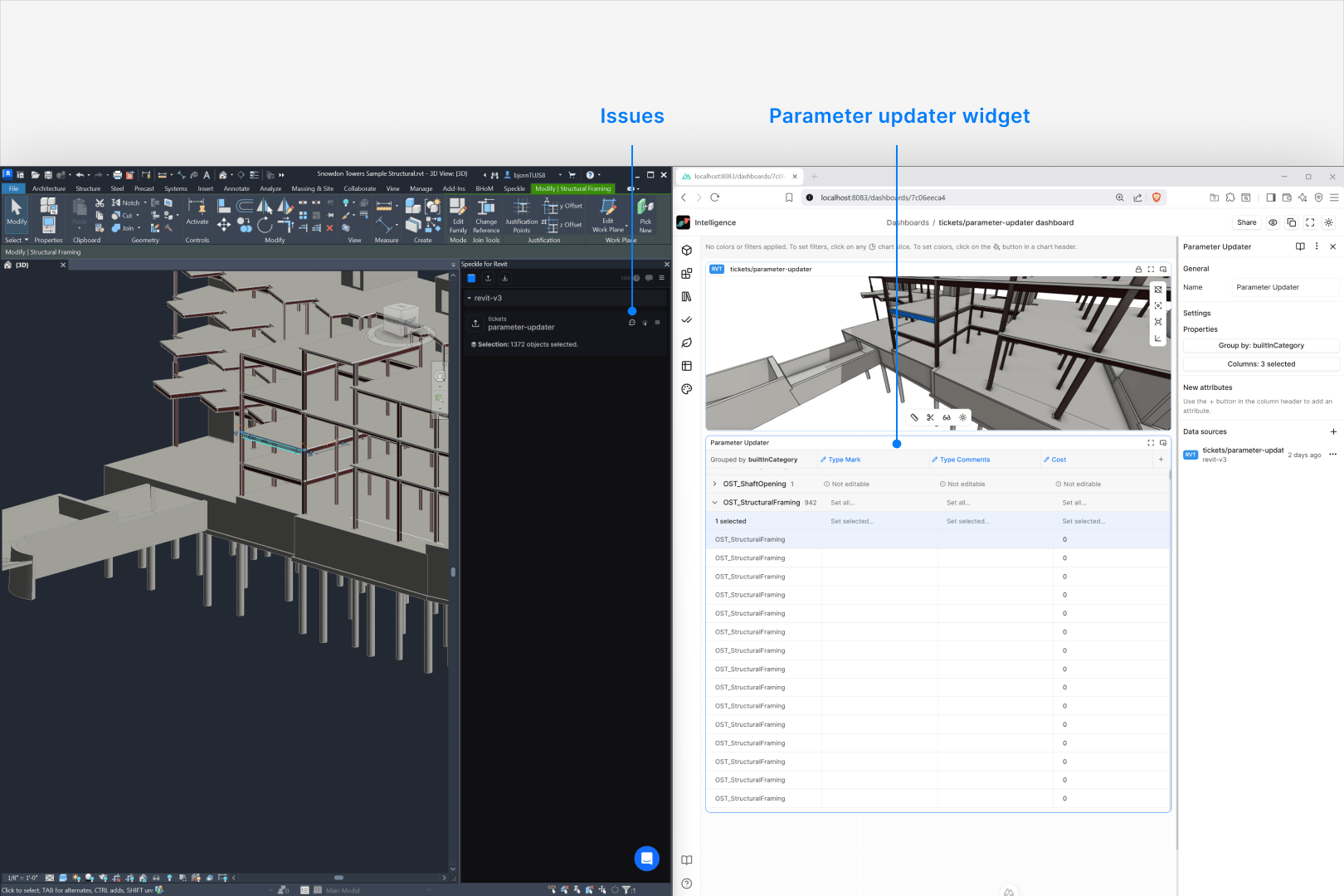1344x896 pixels.
Task: Click the Activate controls tool
Action: point(197,212)
